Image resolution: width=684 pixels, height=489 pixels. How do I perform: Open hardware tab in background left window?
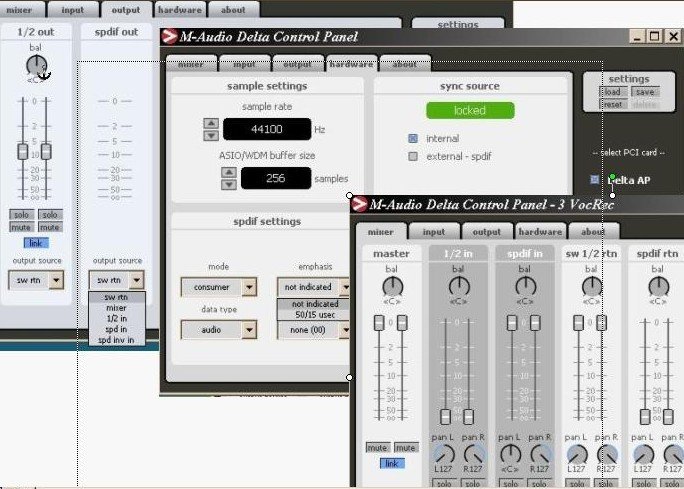(180, 10)
